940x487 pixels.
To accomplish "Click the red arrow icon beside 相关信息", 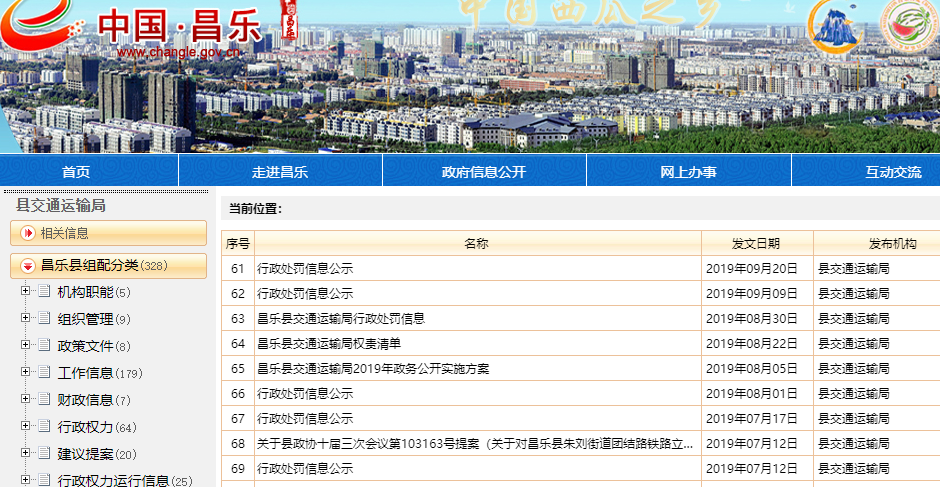I will pyautogui.click(x=27, y=233).
